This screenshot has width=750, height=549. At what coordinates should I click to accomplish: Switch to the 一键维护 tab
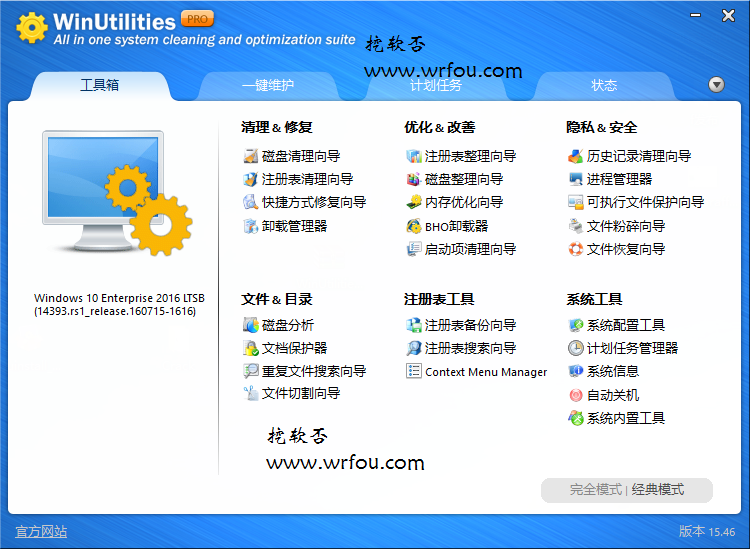268,86
